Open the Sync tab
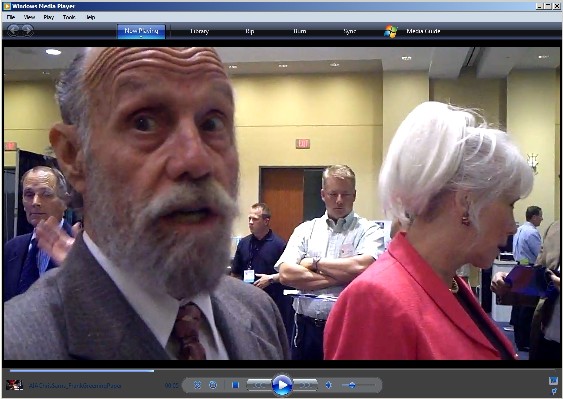Screen dimensions: 563x399 349,31
